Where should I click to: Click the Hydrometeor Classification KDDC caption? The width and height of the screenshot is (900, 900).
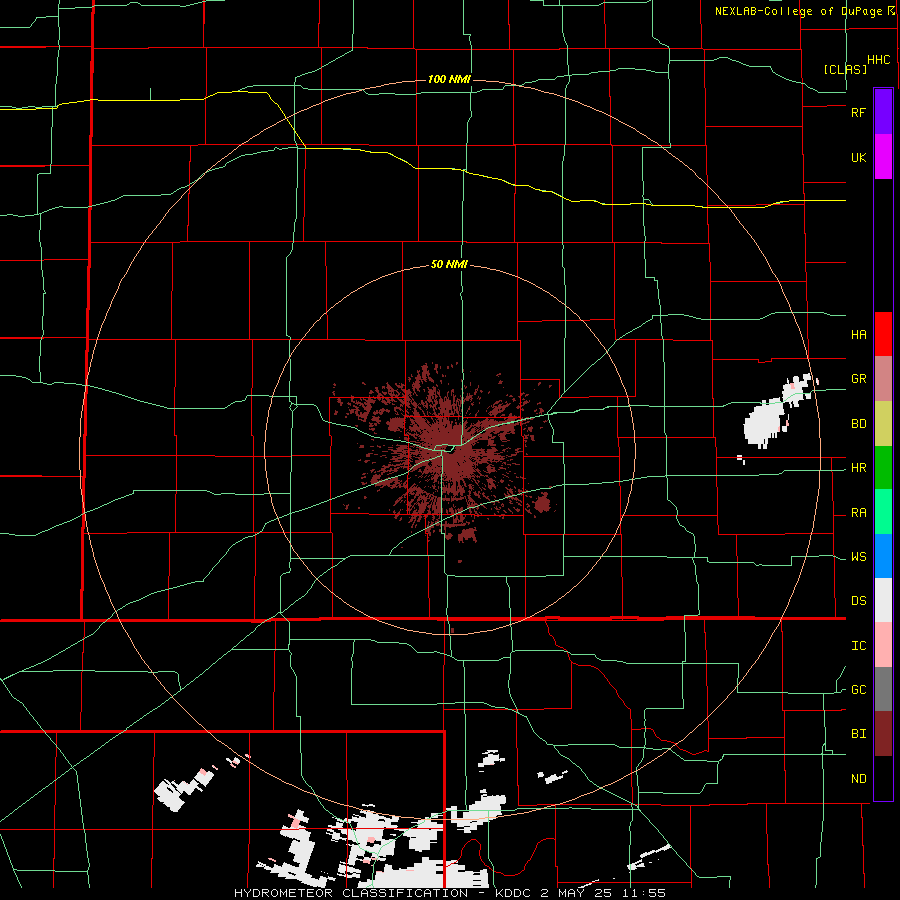click(x=449, y=893)
